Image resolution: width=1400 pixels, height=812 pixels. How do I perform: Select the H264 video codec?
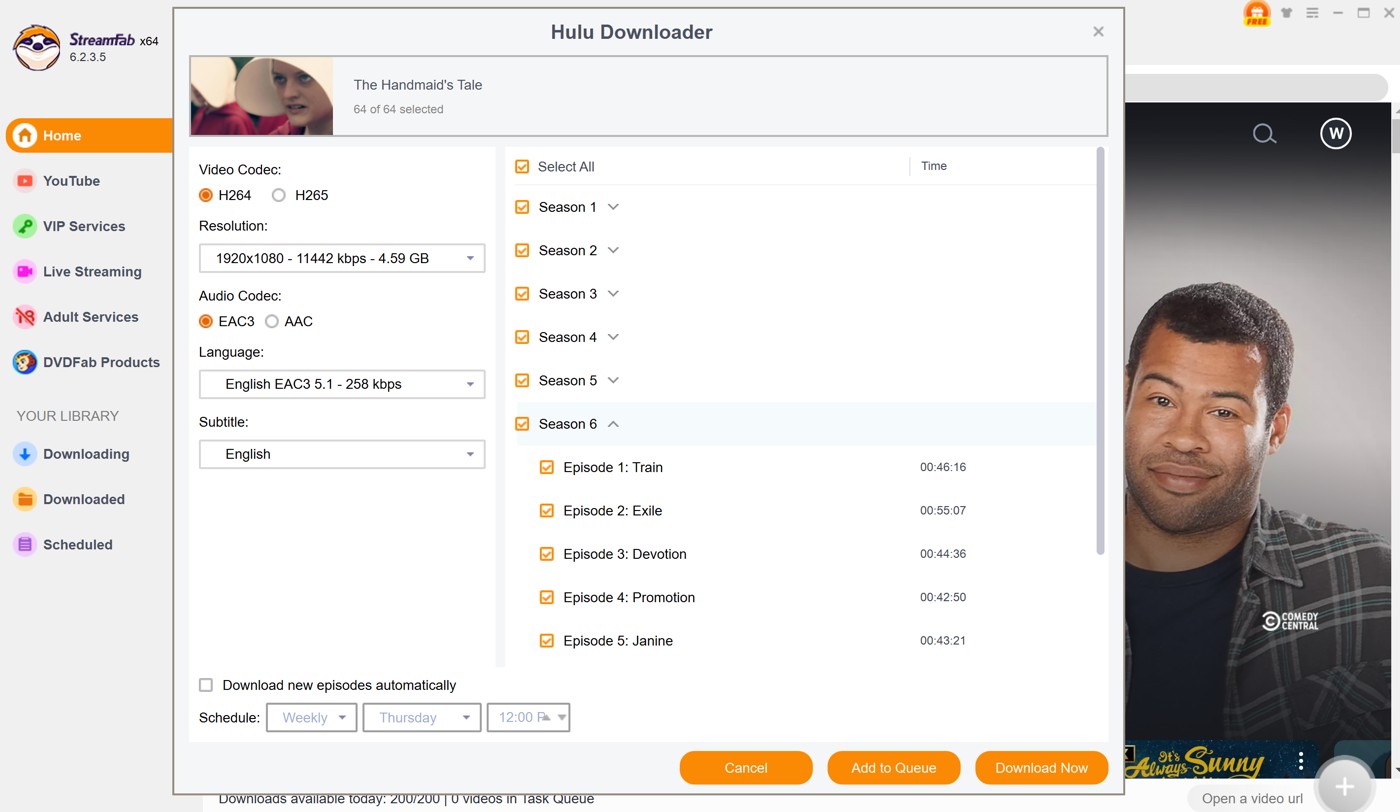(206, 195)
